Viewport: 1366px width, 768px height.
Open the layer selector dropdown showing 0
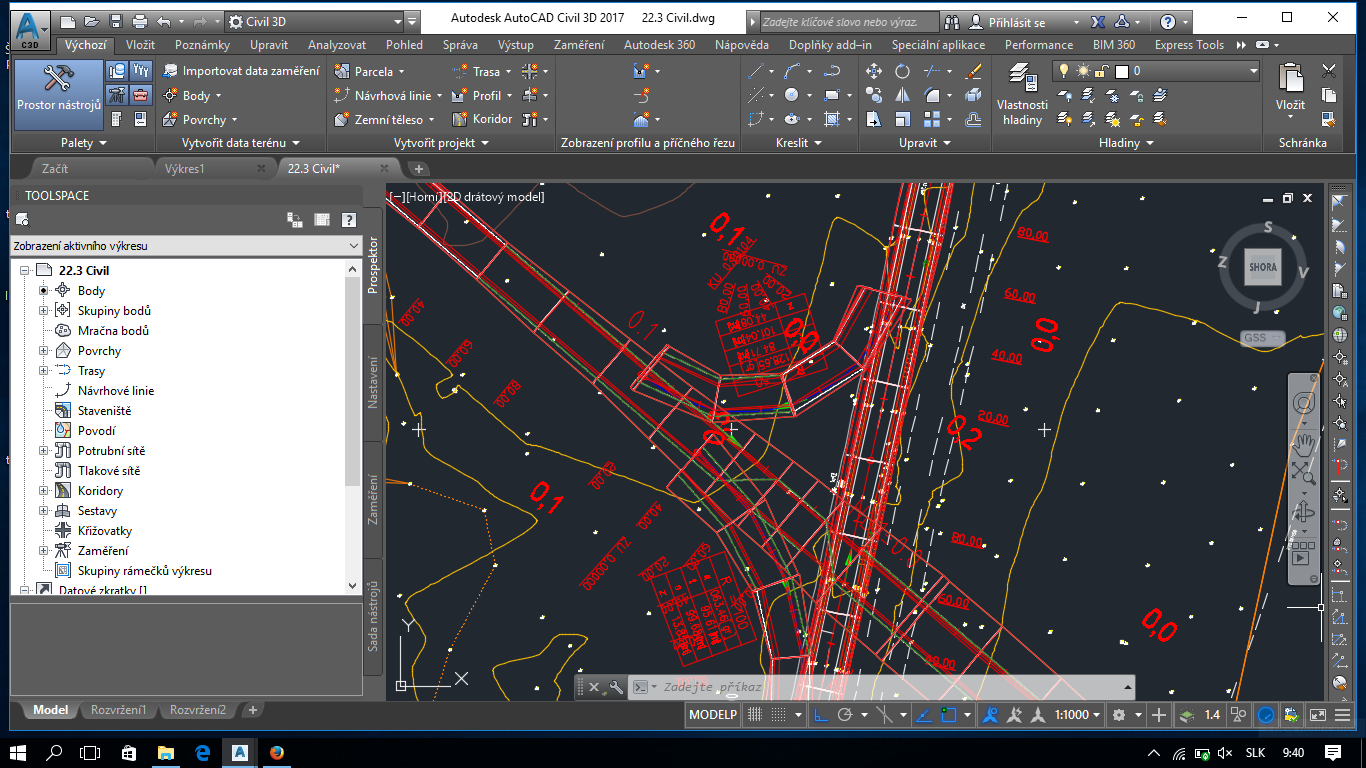pyautogui.click(x=1253, y=71)
